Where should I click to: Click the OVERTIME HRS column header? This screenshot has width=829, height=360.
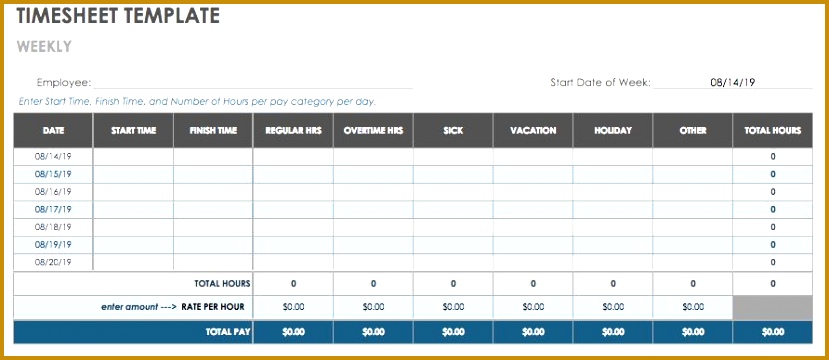pyautogui.click(x=373, y=130)
